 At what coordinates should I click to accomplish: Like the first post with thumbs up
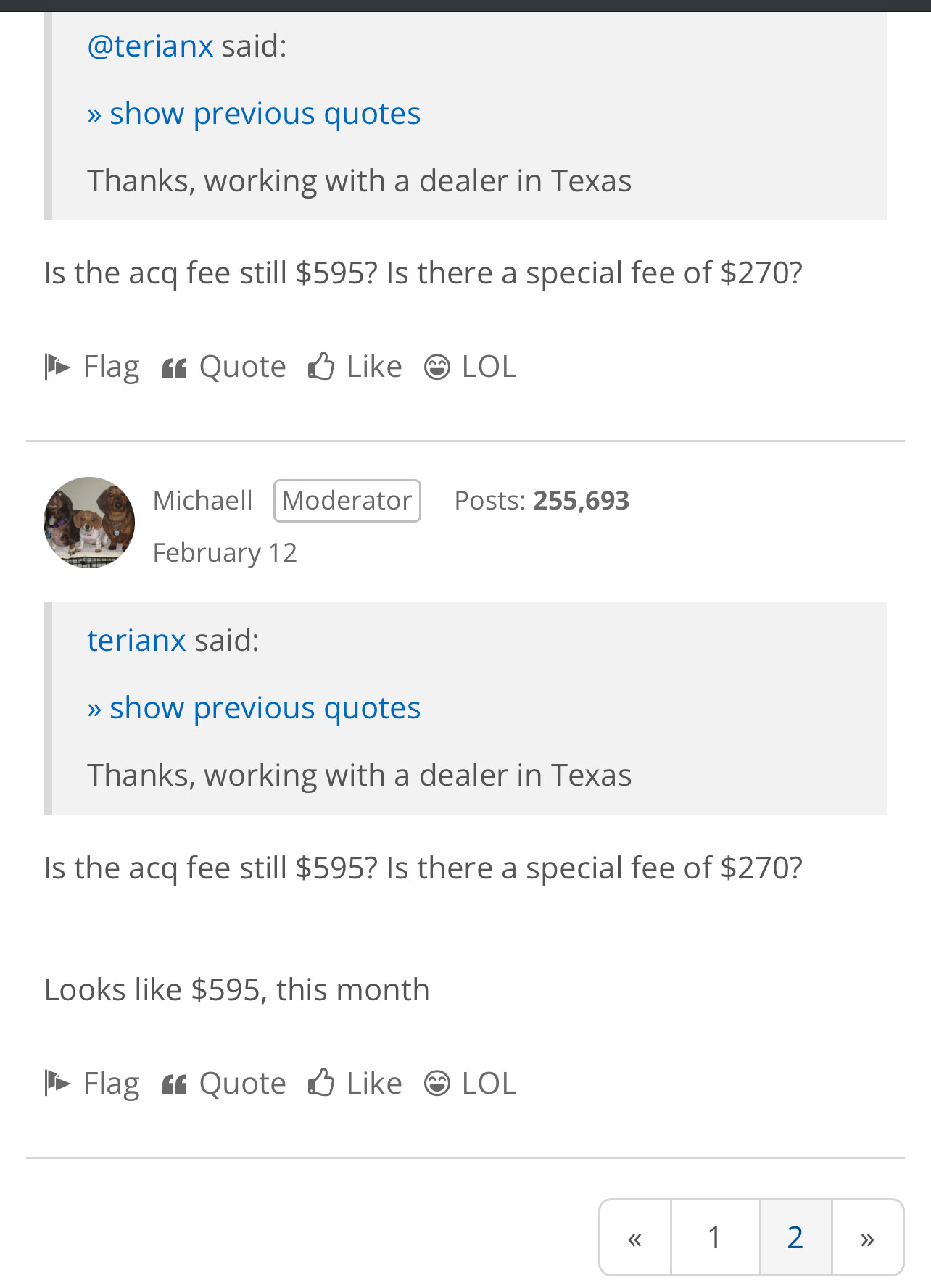coord(355,367)
